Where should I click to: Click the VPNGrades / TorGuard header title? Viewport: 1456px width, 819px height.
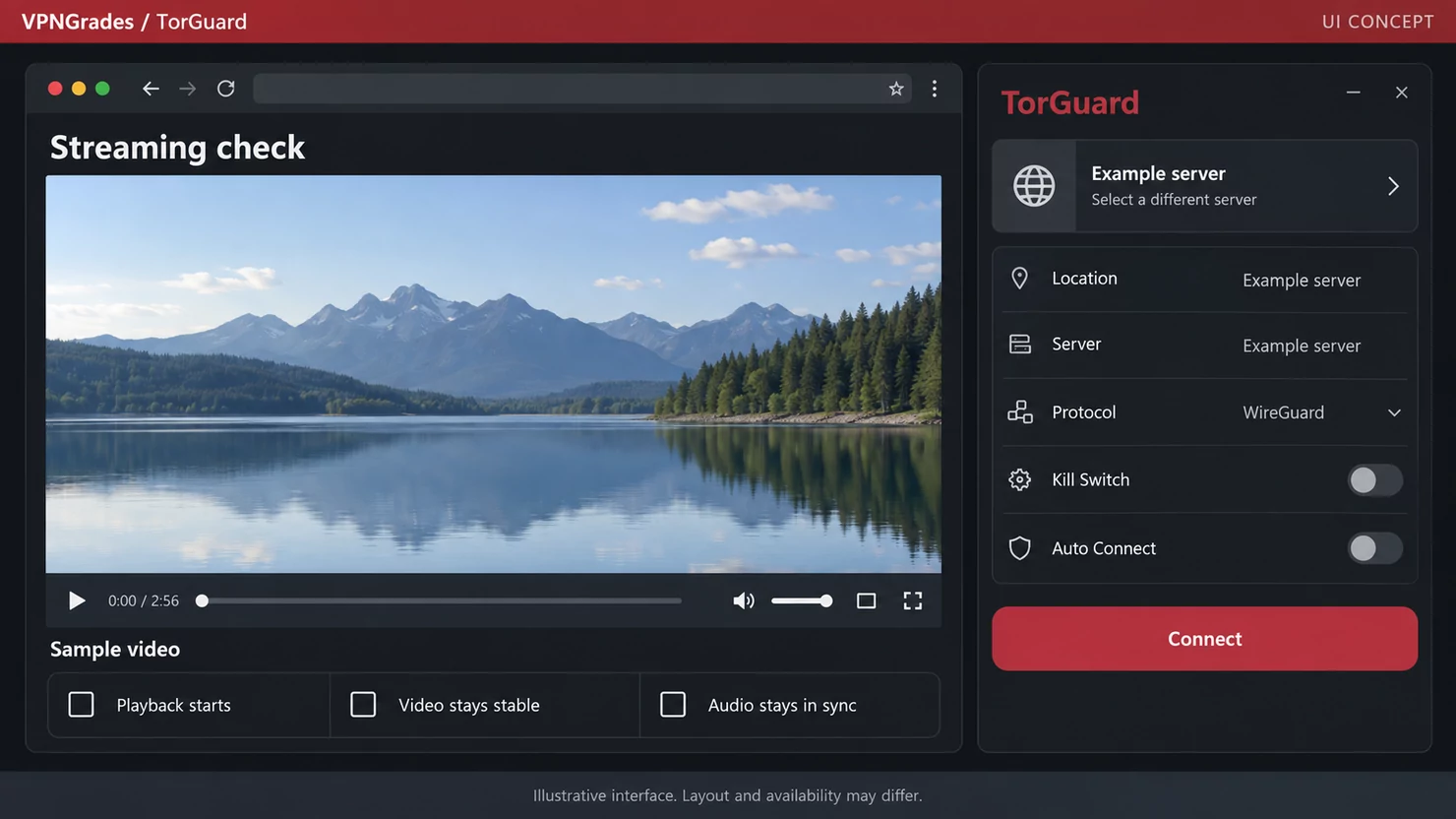tap(135, 22)
